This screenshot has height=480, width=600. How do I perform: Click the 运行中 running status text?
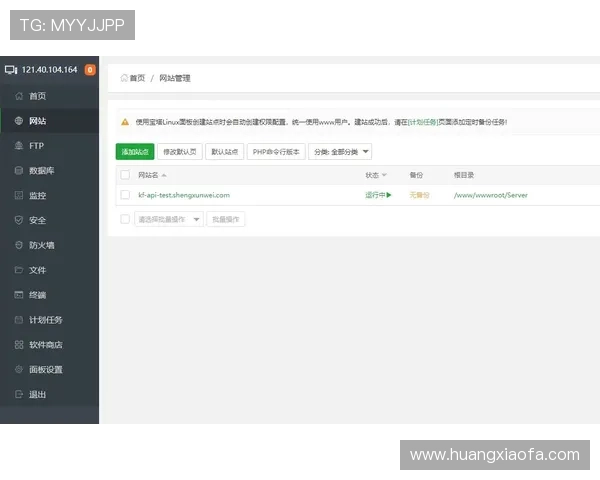(375, 195)
